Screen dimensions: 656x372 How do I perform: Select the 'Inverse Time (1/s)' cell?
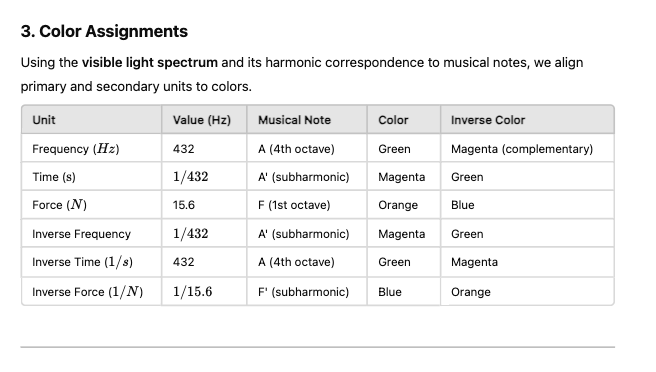click(x=92, y=262)
